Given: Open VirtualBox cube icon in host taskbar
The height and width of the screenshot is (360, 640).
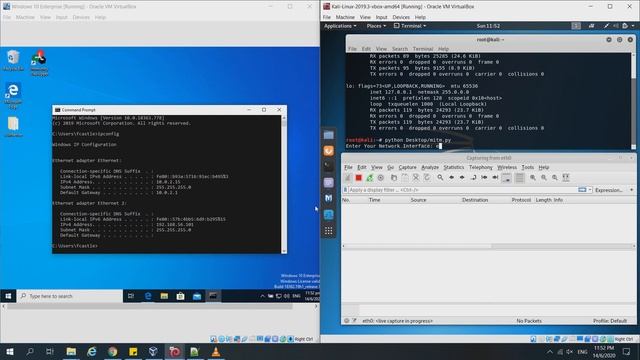Looking at the screenshot, I should 153,351.
